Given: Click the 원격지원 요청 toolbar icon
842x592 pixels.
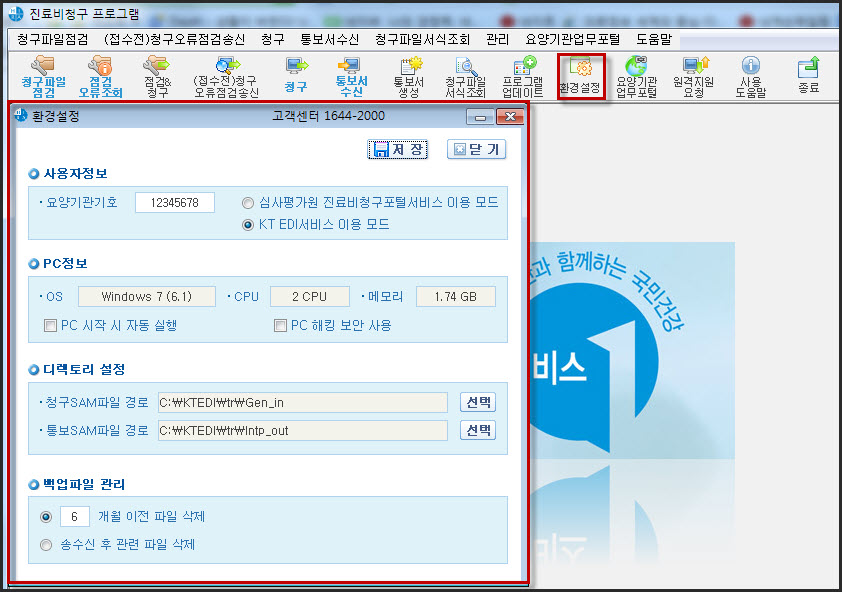Looking at the screenshot, I should tap(694, 76).
